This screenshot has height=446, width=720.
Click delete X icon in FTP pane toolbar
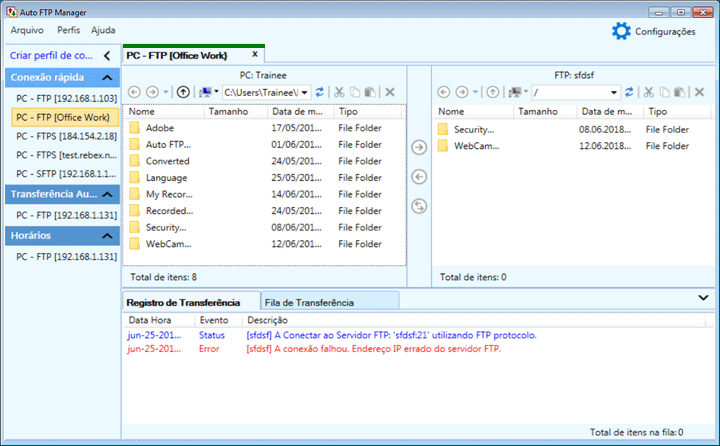pos(699,92)
